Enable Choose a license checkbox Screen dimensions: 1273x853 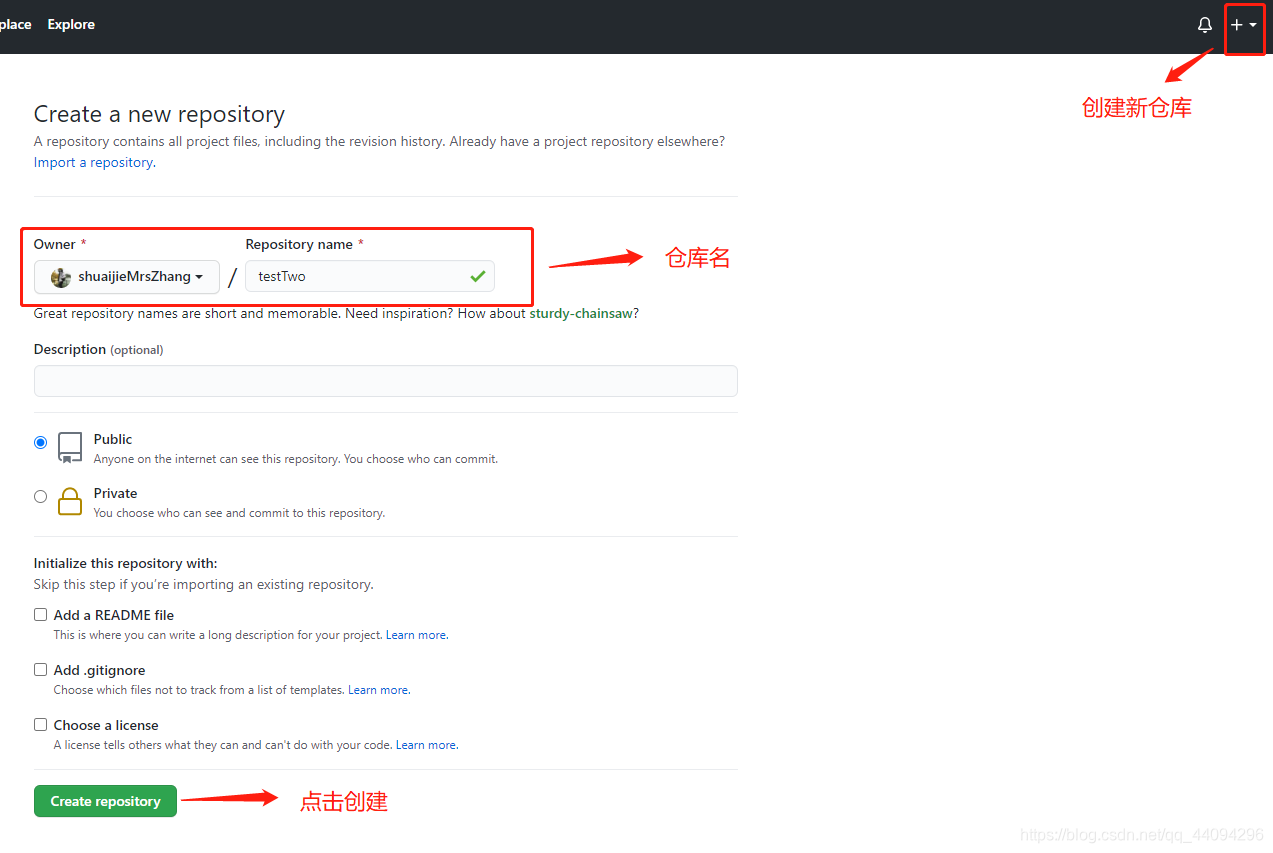[40, 725]
